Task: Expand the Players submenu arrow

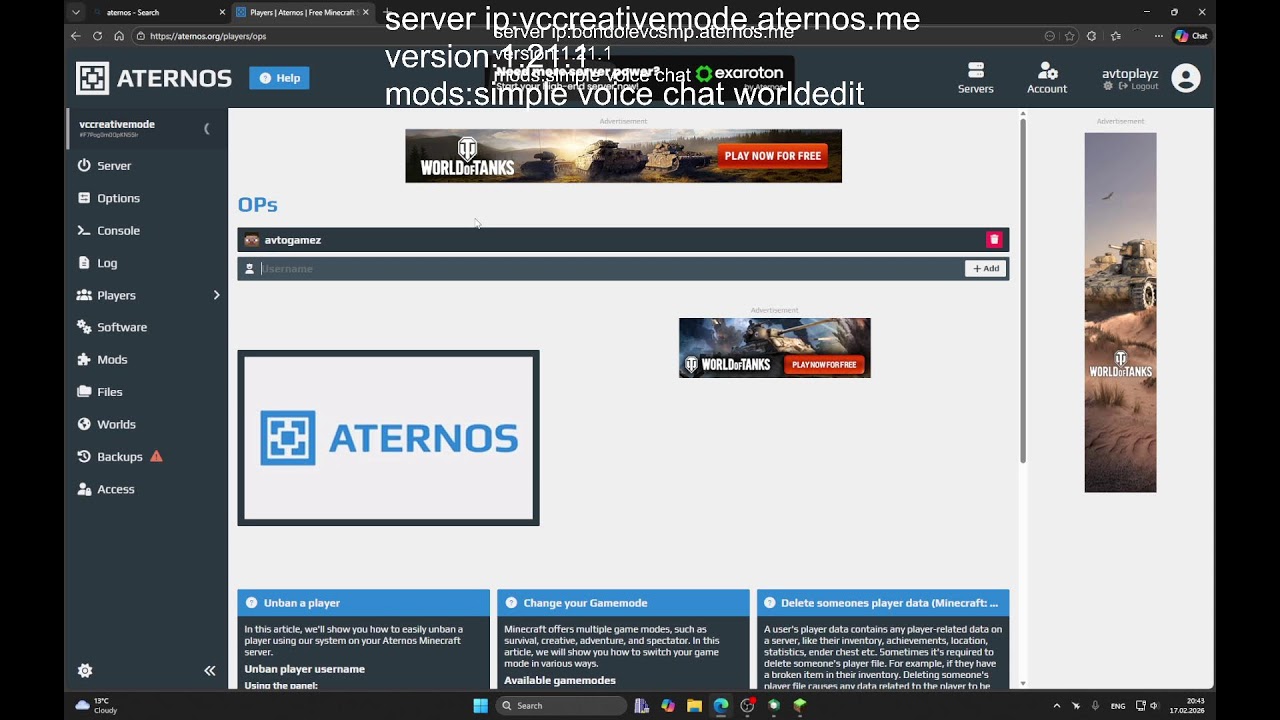Action: point(216,295)
